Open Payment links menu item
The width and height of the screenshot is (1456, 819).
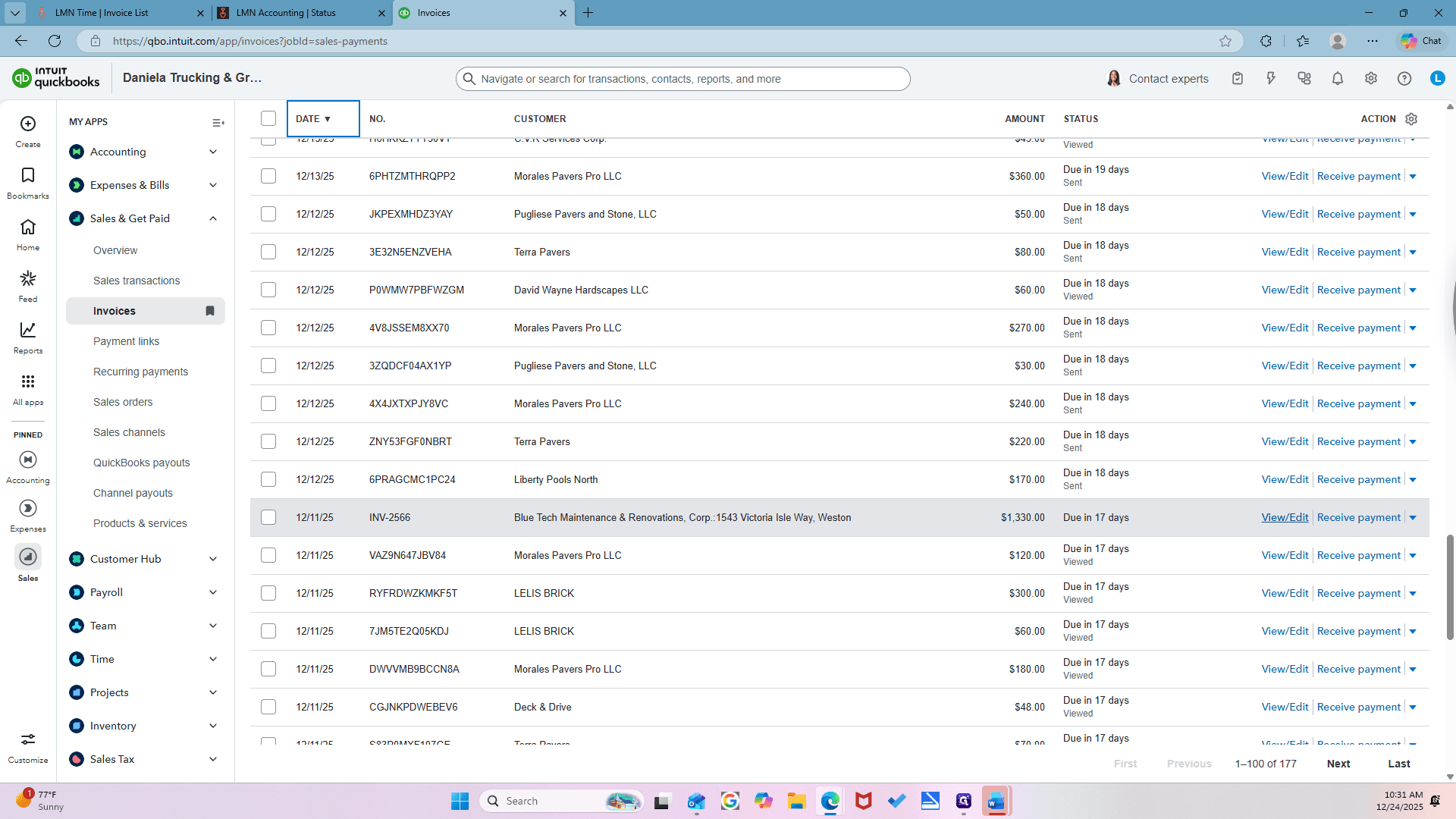click(127, 341)
